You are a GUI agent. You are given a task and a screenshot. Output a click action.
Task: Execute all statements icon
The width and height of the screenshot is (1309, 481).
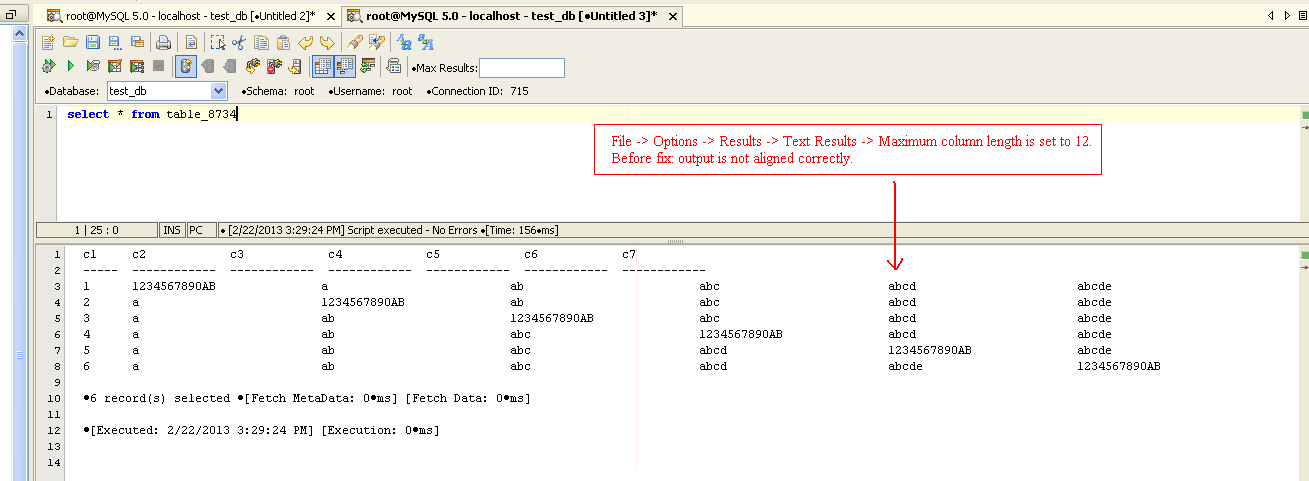48,66
